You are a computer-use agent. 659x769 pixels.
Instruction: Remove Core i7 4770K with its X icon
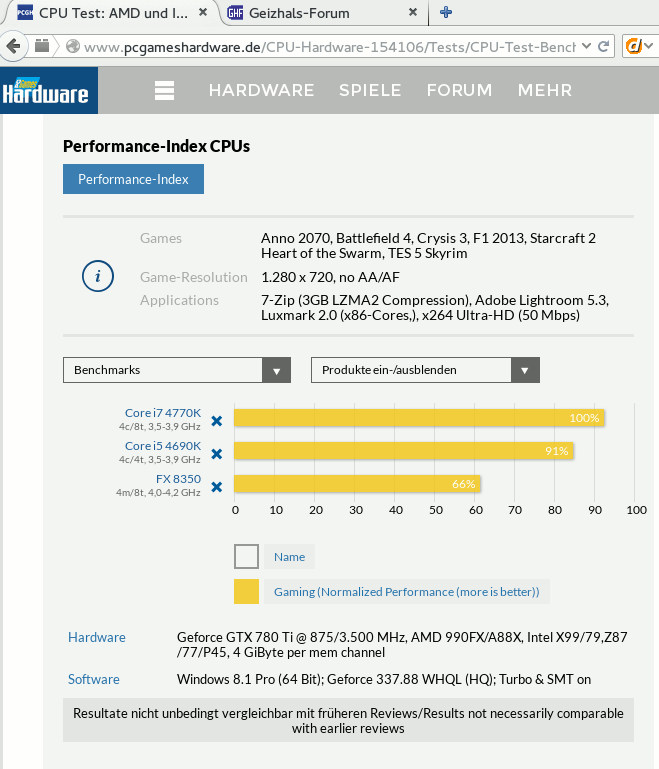tap(216, 420)
